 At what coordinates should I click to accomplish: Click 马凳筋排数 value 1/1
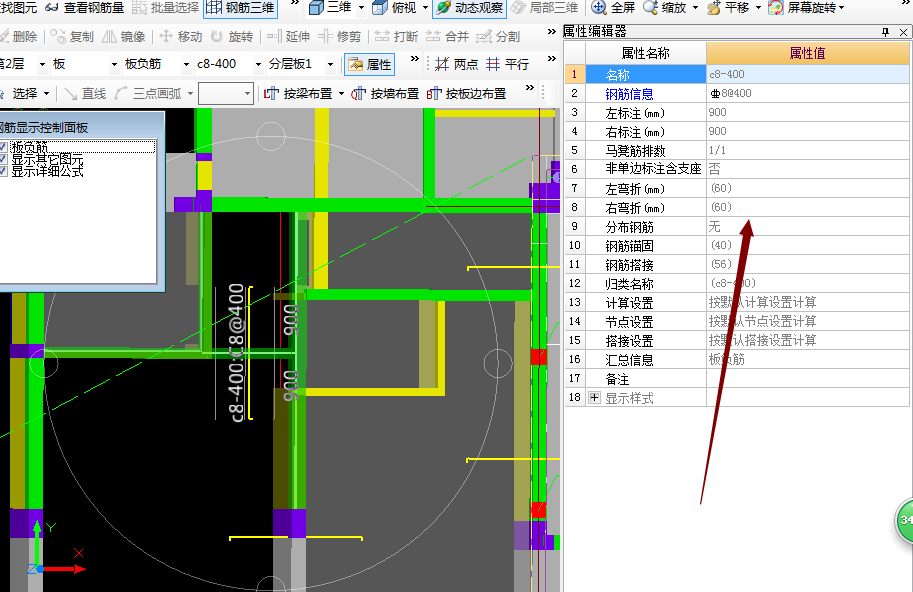tap(808, 150)
